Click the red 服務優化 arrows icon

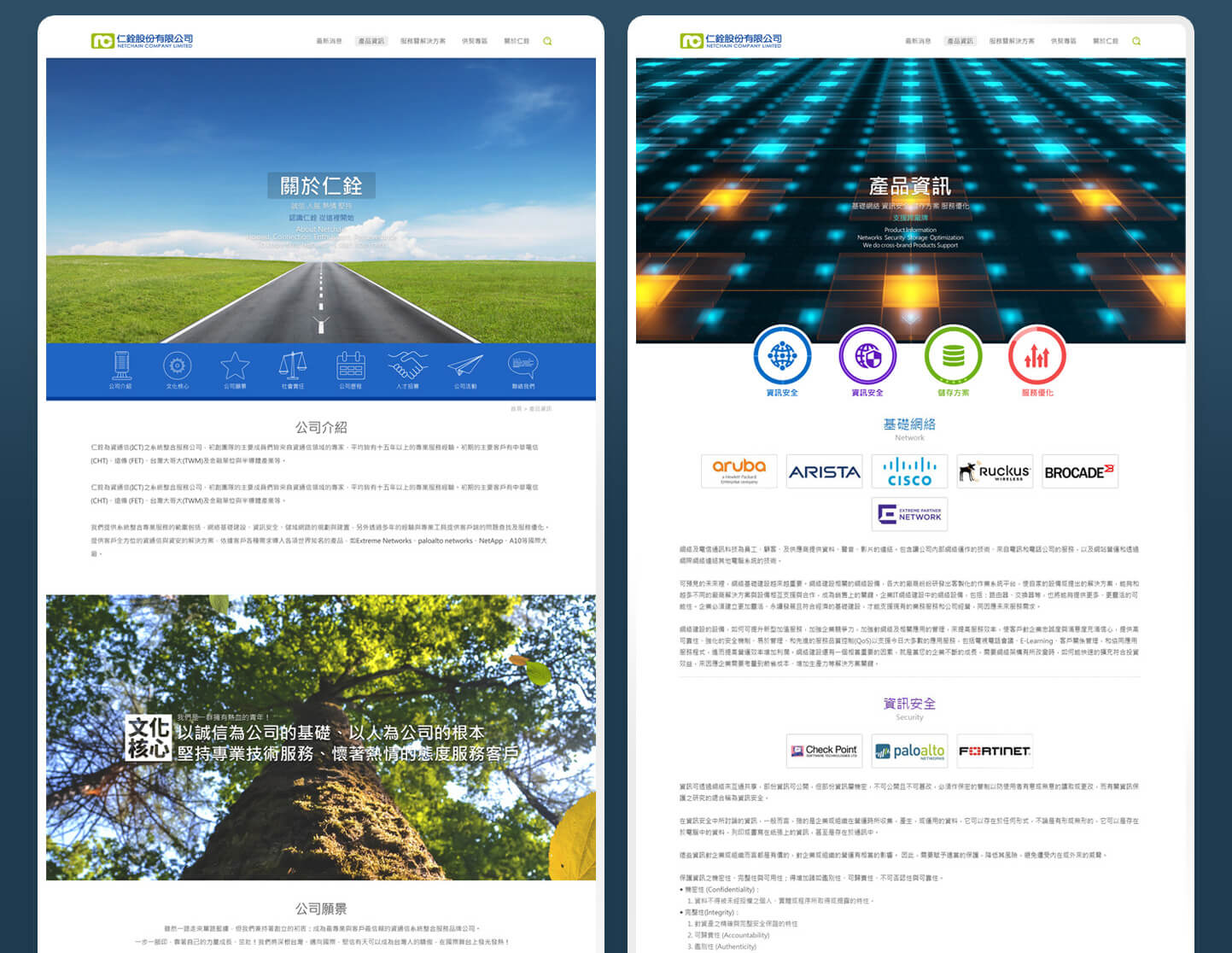[x=1036, y=355]
